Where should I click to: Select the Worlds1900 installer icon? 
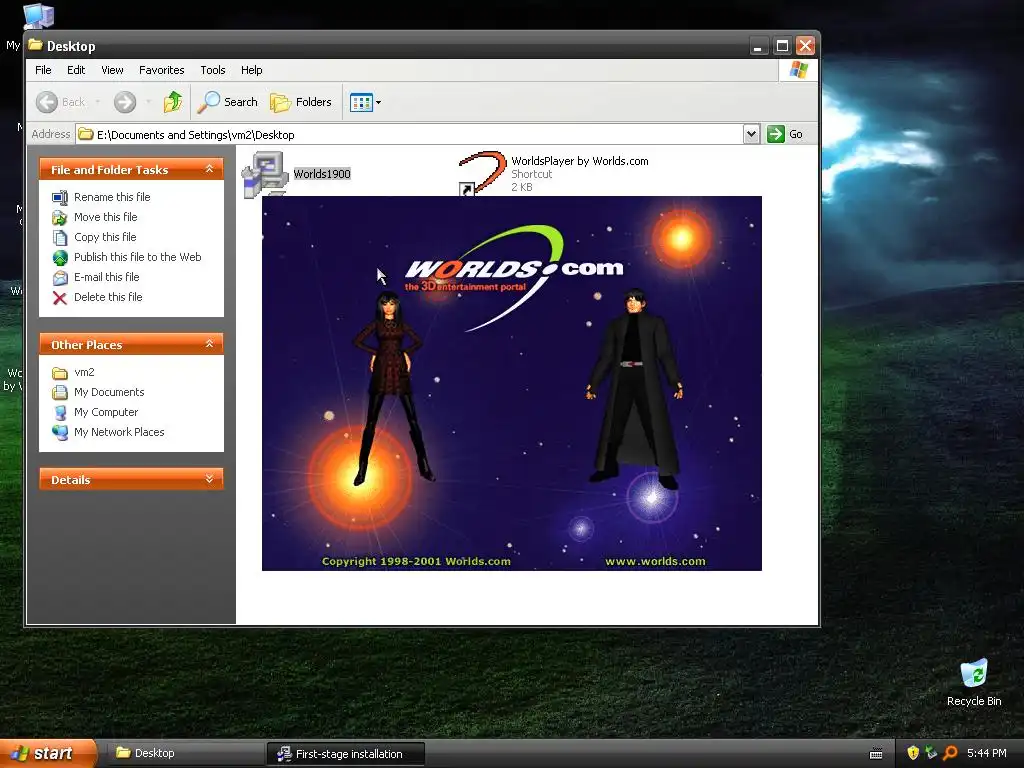[x=264, y=174]
